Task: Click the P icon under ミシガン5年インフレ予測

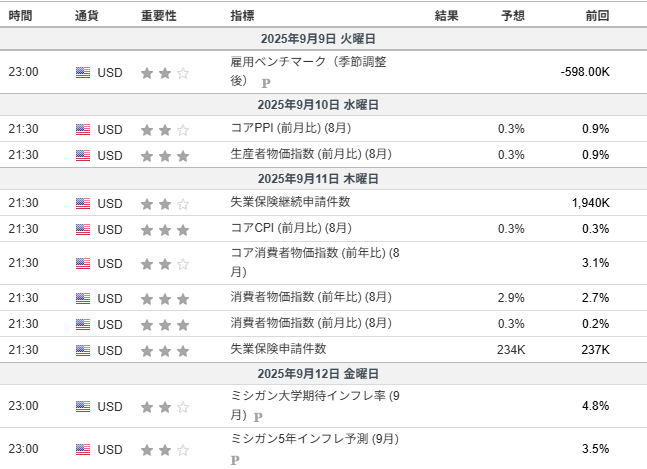Action: click(235, 460)
